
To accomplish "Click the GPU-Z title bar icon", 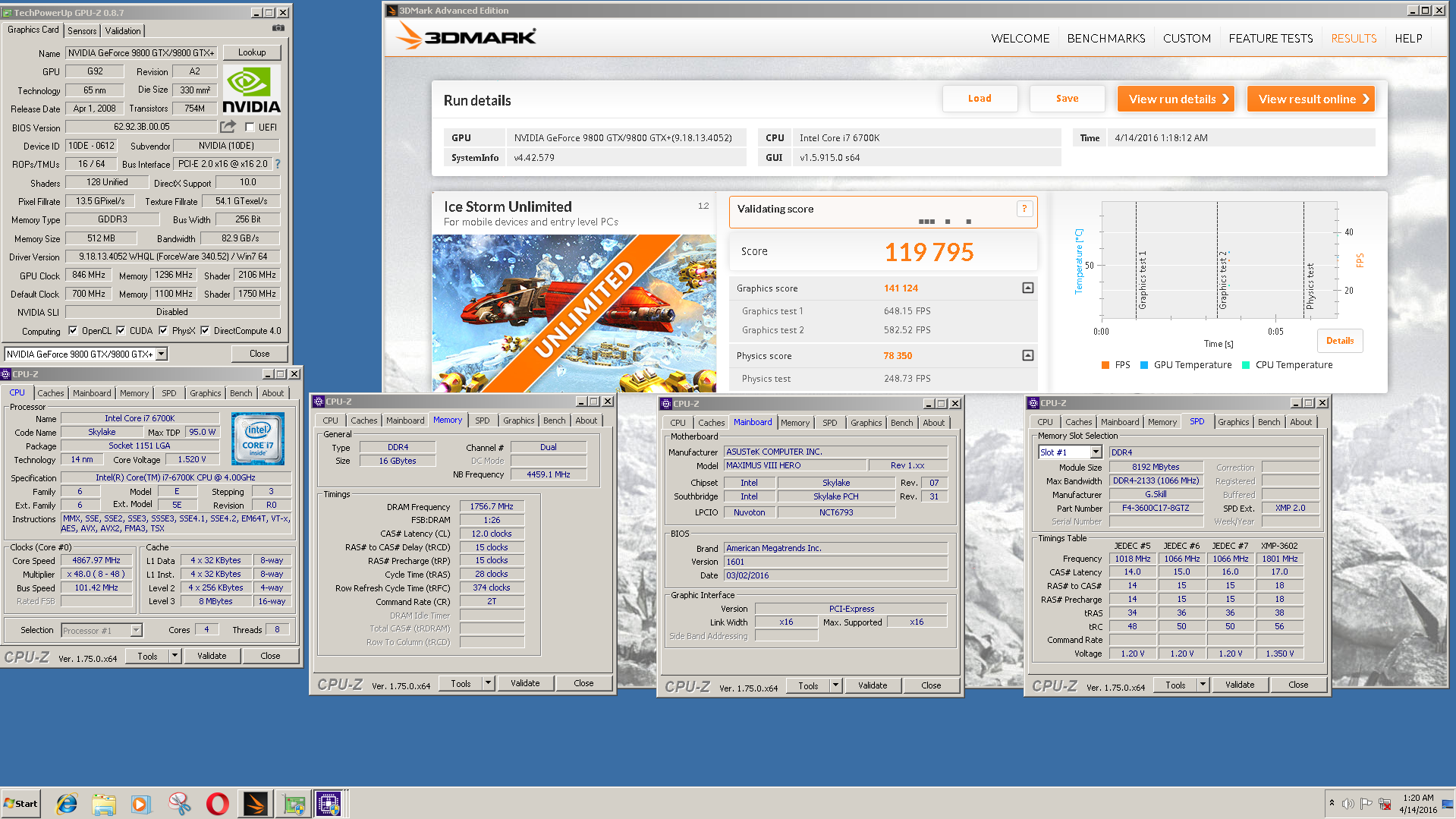I will point(7,13).
